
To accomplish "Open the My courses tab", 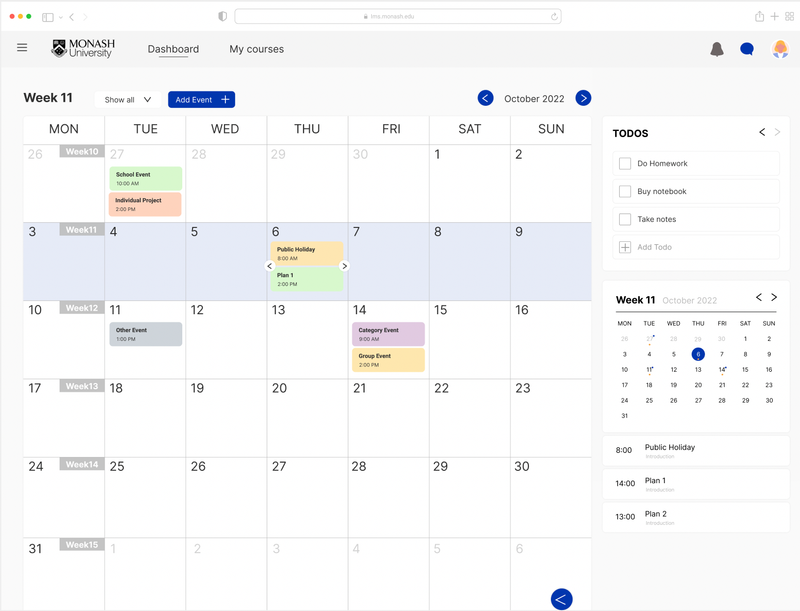I will [x=257, y=49].
